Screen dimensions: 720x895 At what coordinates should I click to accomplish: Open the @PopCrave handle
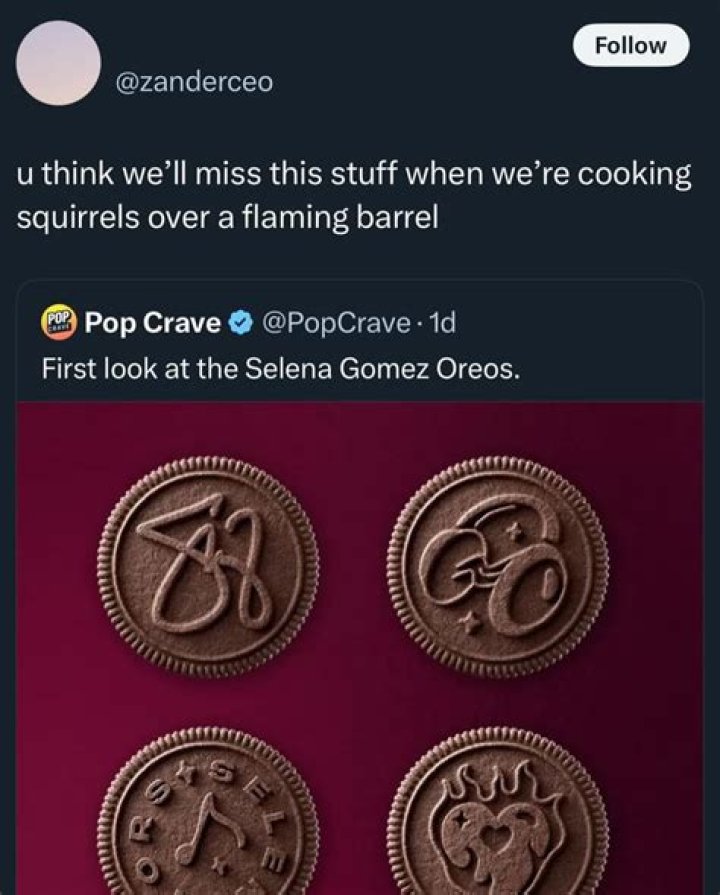336,323
